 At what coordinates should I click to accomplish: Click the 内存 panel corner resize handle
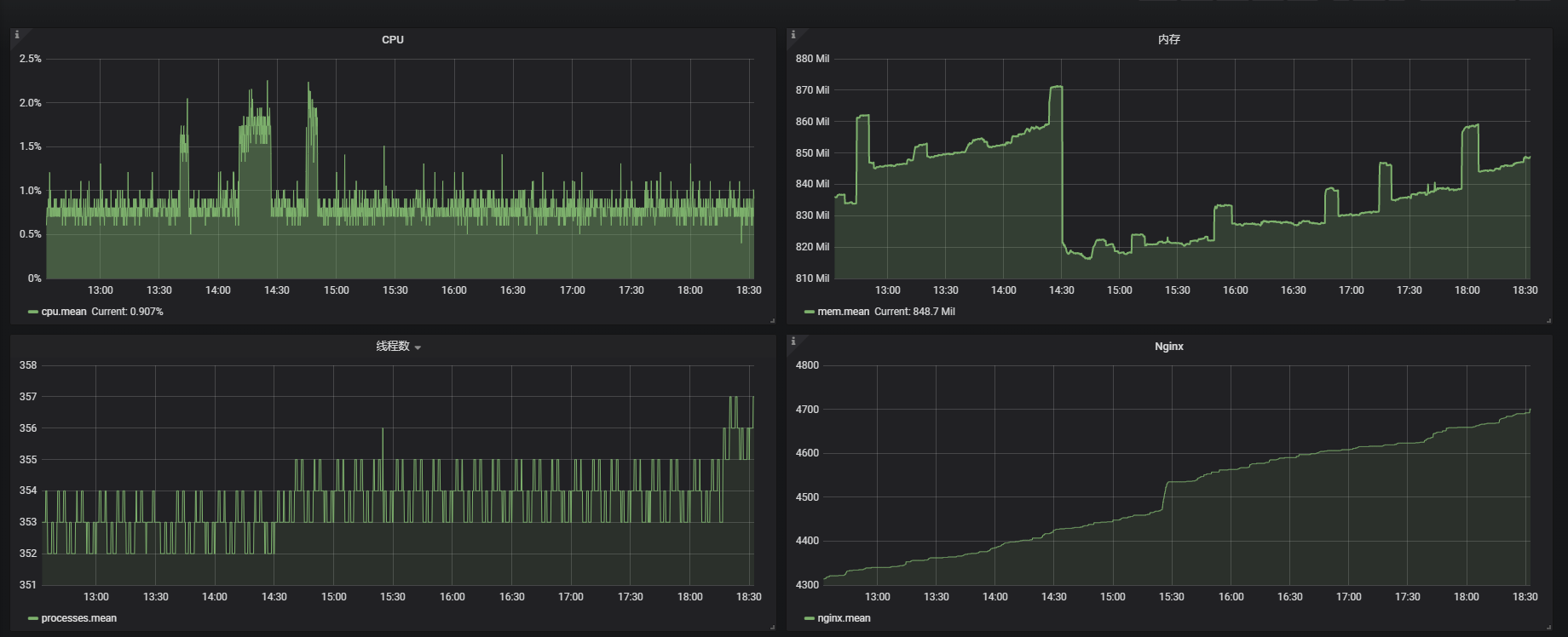(x=1548, y=320)
